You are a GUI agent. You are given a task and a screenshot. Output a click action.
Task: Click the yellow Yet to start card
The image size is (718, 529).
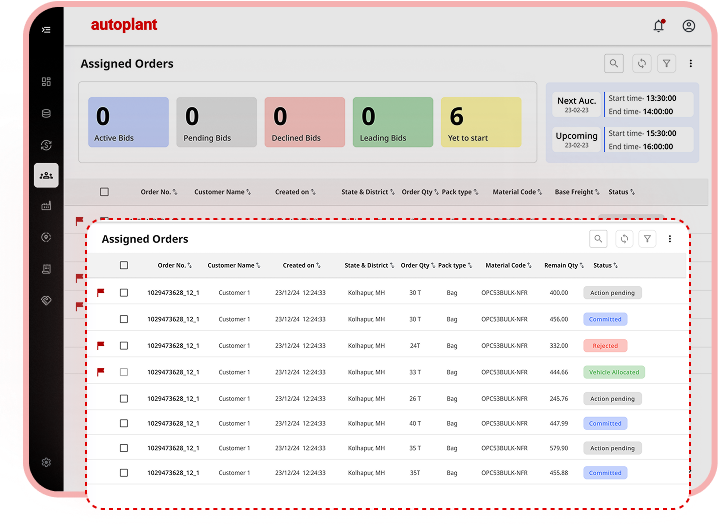[x=481, y=122]
